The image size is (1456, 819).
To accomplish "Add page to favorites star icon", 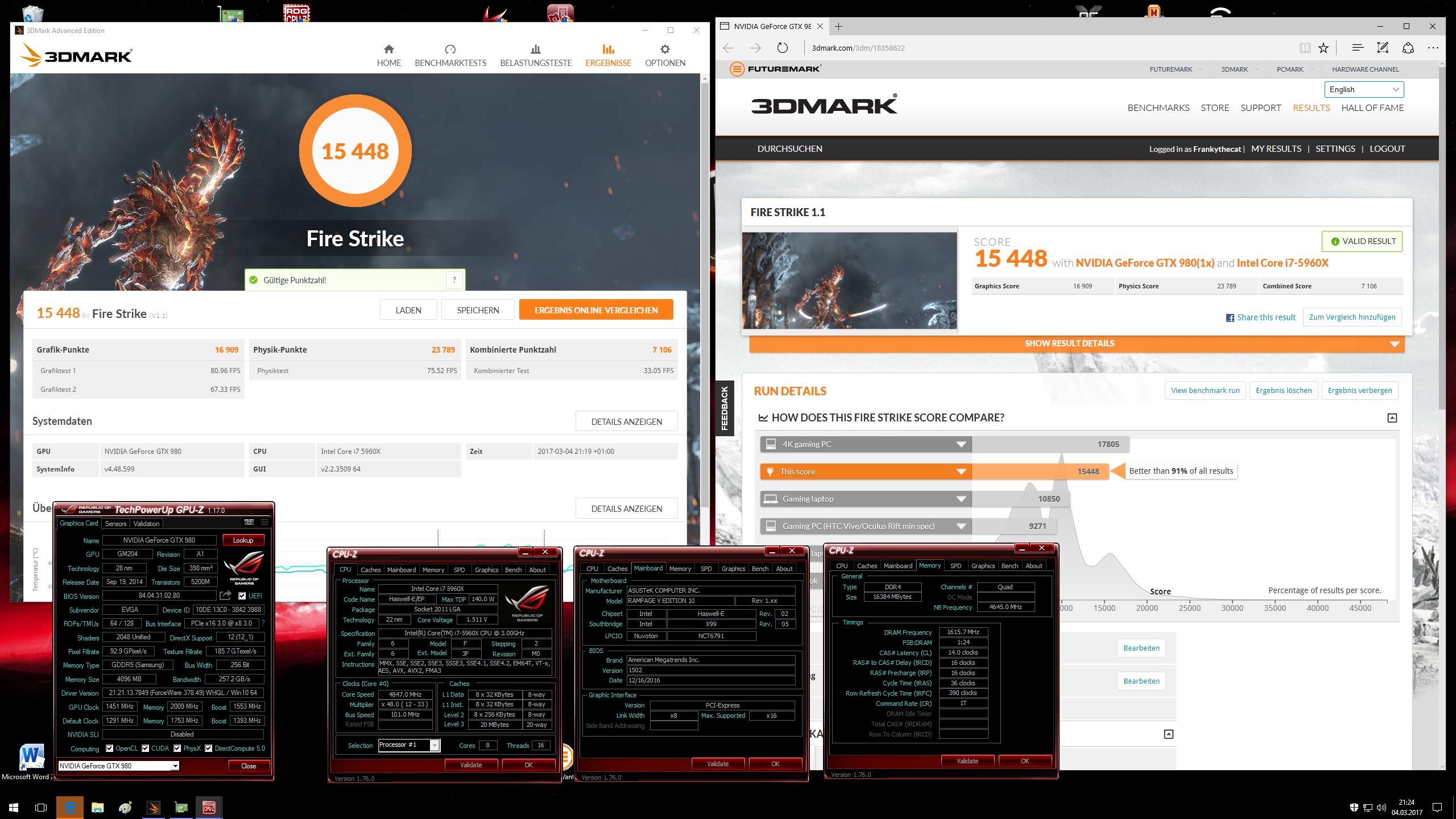I will (1323, 48).
